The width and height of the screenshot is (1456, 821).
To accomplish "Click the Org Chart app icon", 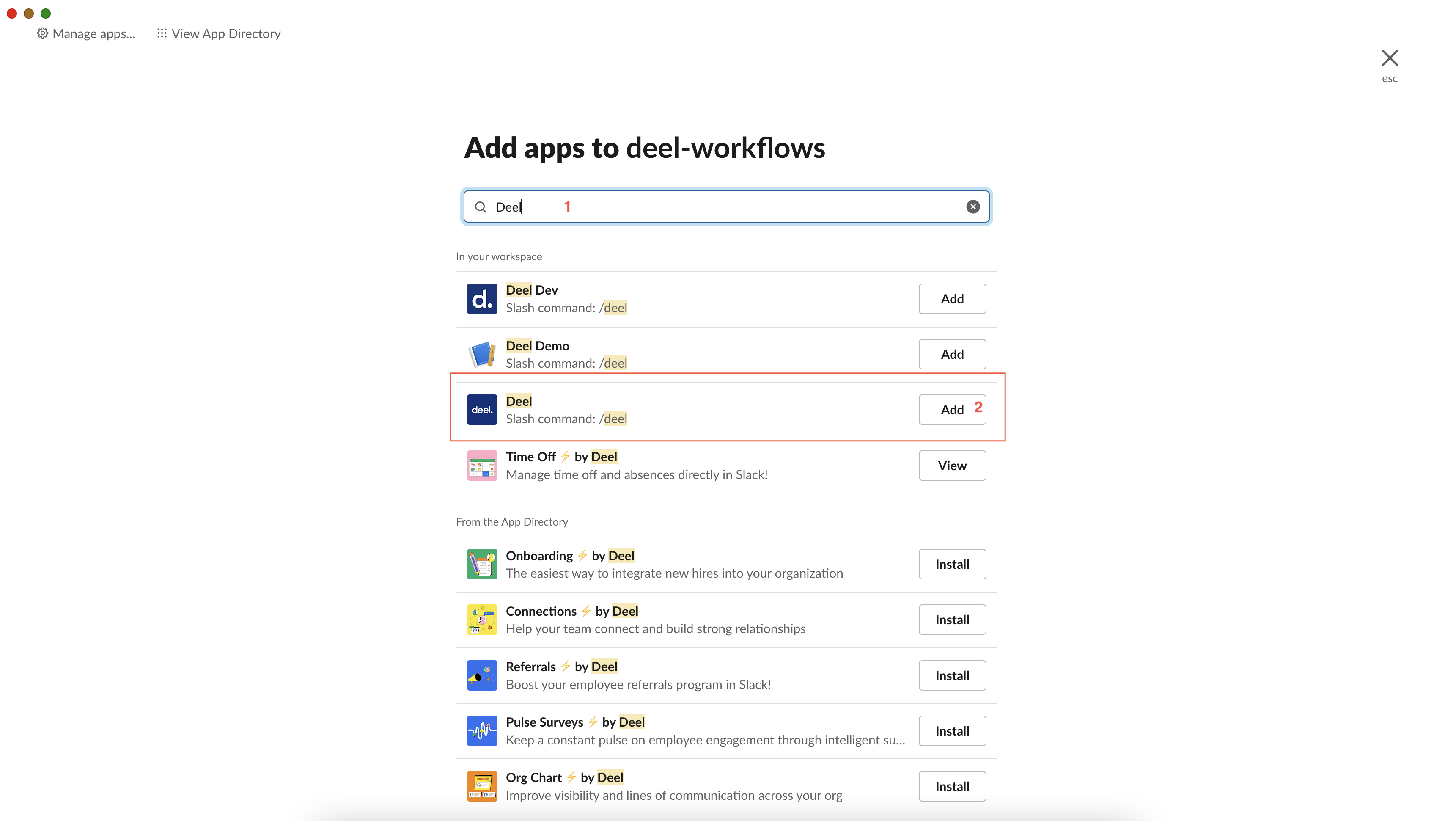I will click(481, 786).
